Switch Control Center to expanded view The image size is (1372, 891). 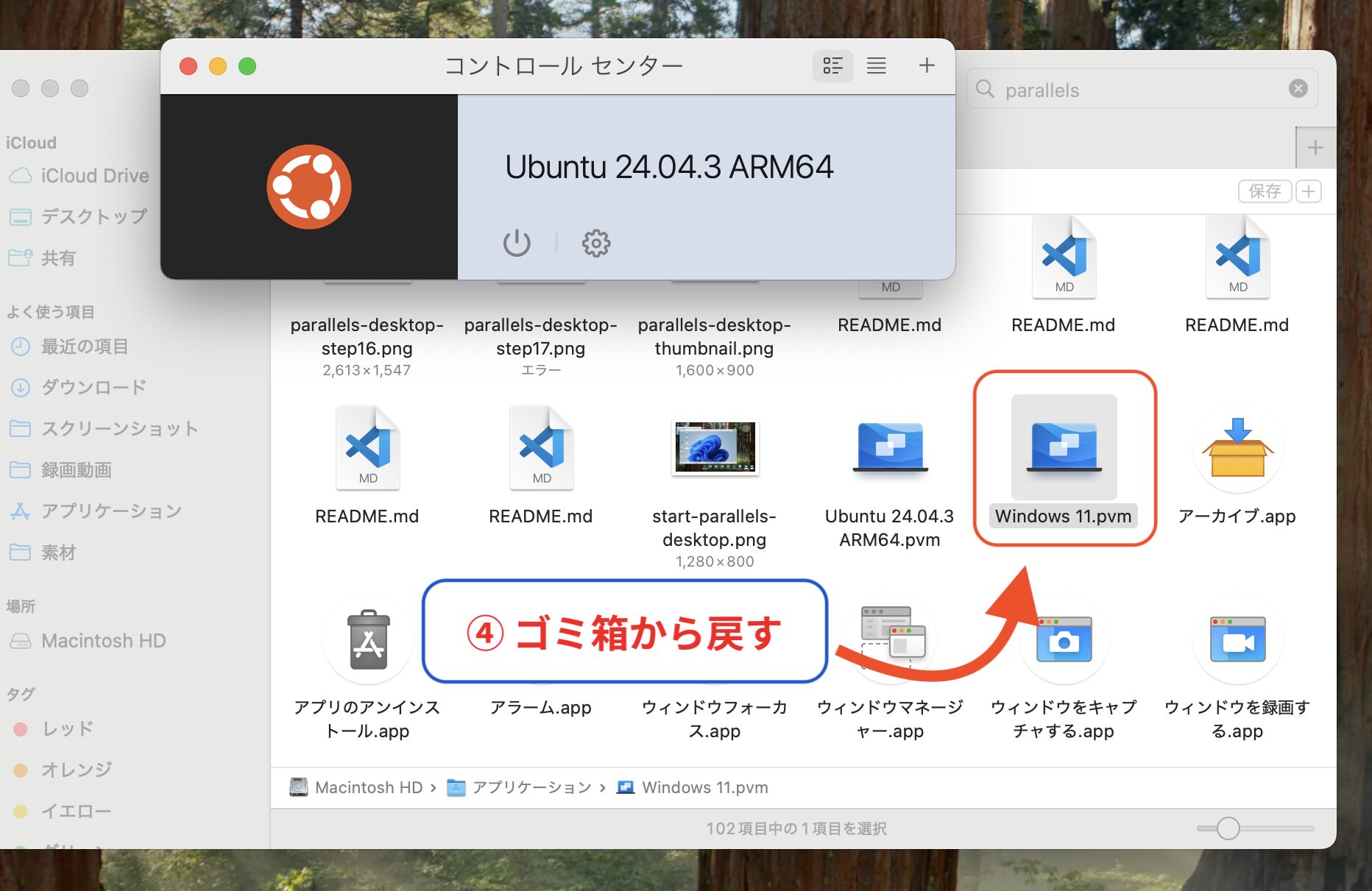click(x=832, y=66)
